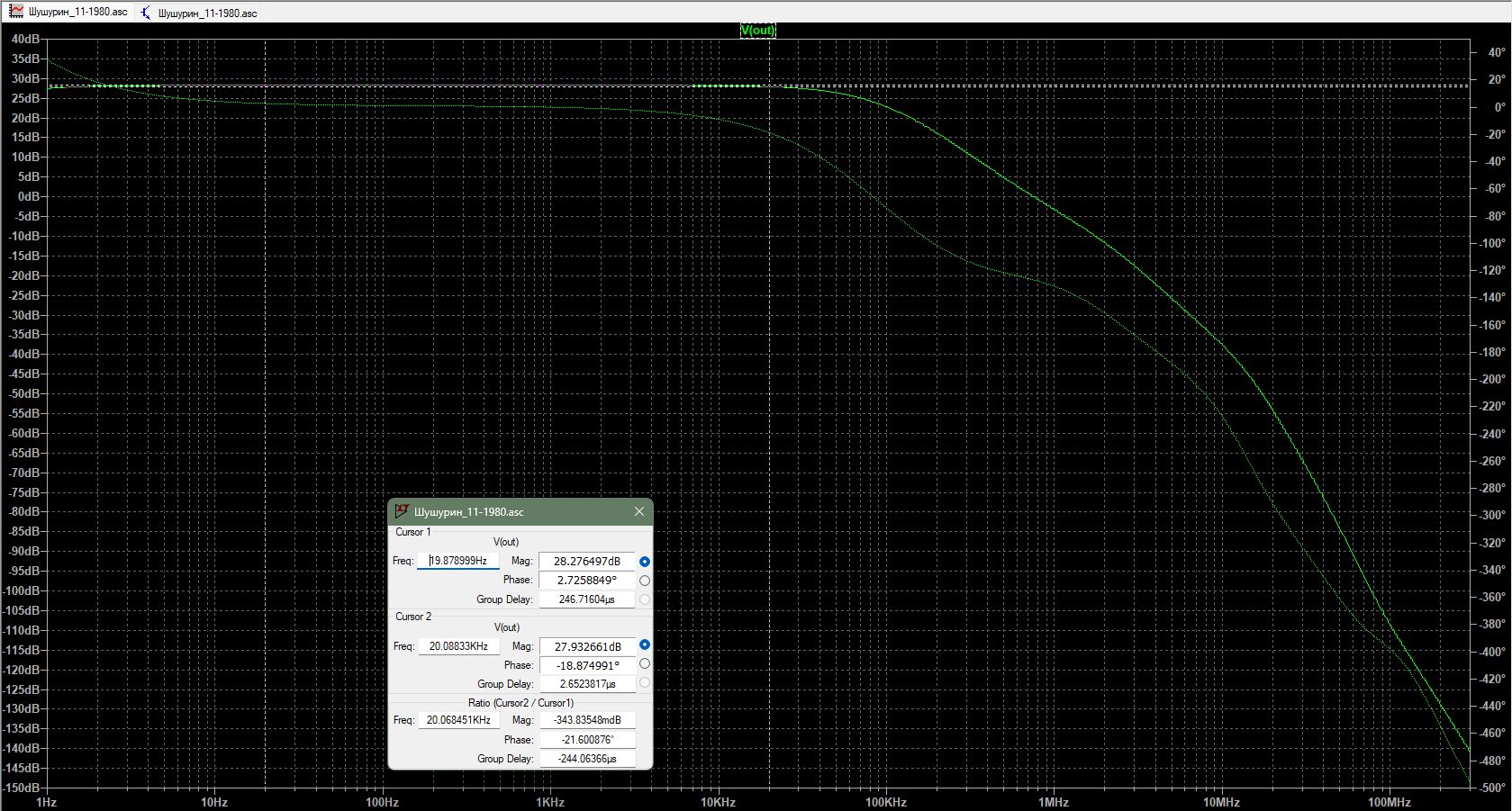Image resolution: width=1512 pixels, height=811 pixels.
Task: Click the Ratio Phase value -21.600876°
Action: click(x=587, y=740)
